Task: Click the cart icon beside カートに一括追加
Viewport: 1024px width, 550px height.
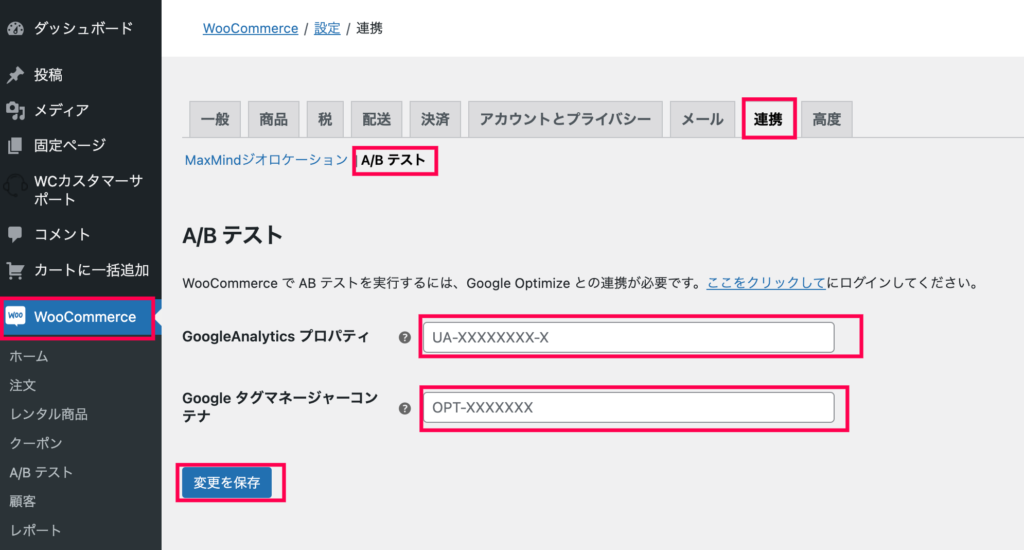Action: (16, 270)
